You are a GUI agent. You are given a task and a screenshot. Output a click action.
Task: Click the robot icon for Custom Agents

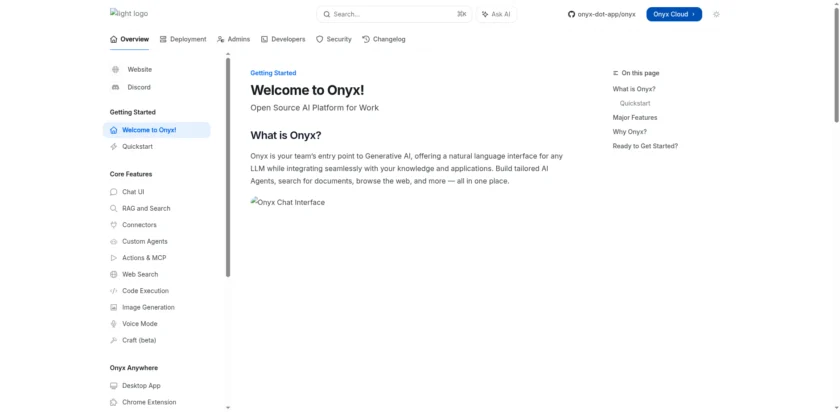[x=113, y=242]
